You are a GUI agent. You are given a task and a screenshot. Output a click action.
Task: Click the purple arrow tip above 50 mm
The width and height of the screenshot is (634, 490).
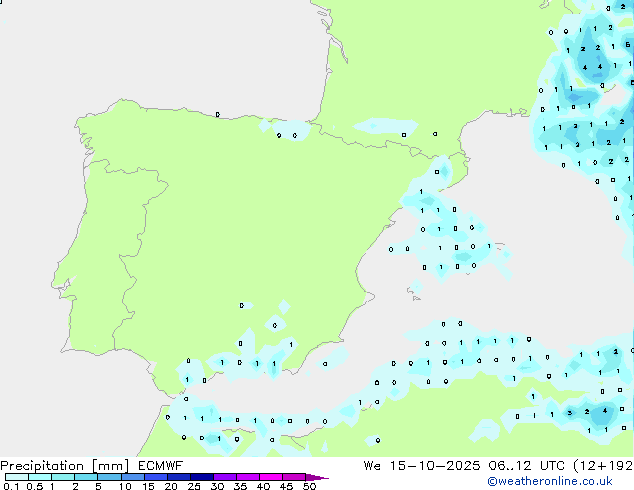point(317,477)
